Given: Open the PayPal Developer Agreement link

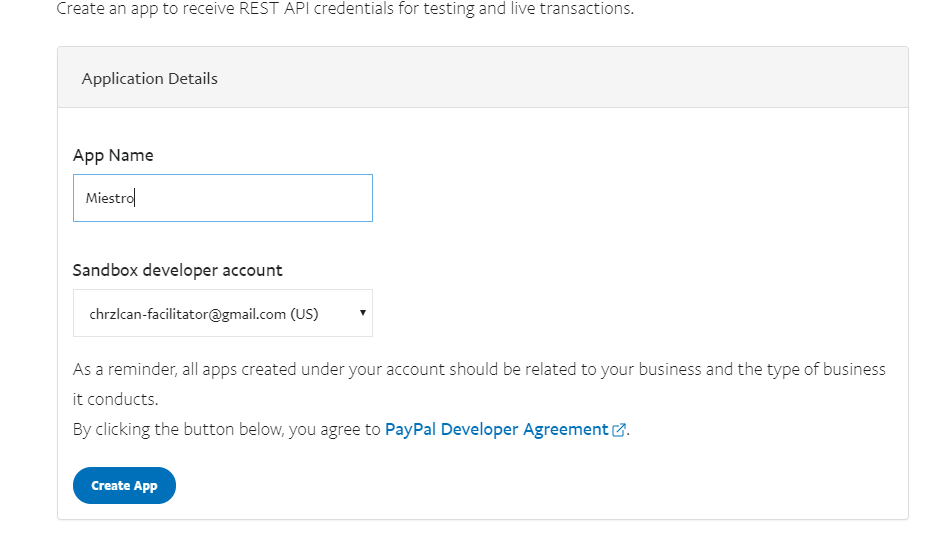Looking at the screenshot, I should coord(496,429).
